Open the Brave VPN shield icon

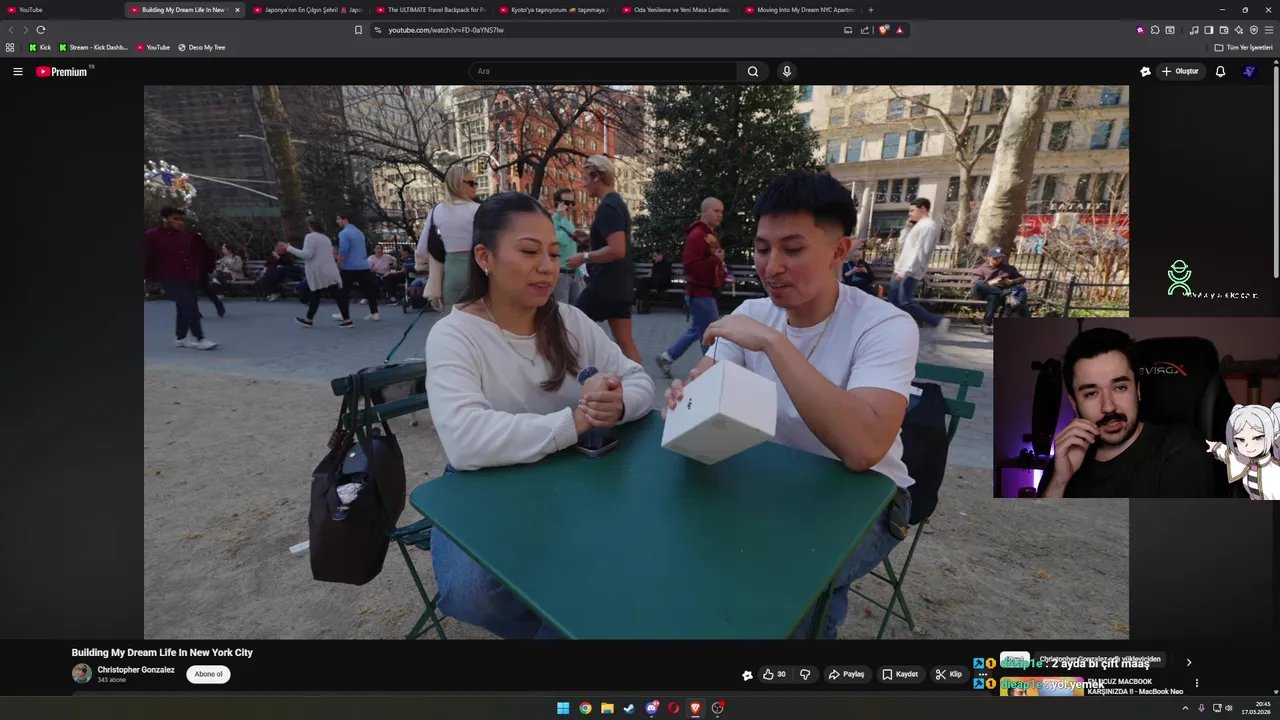tap(1253, 30)
